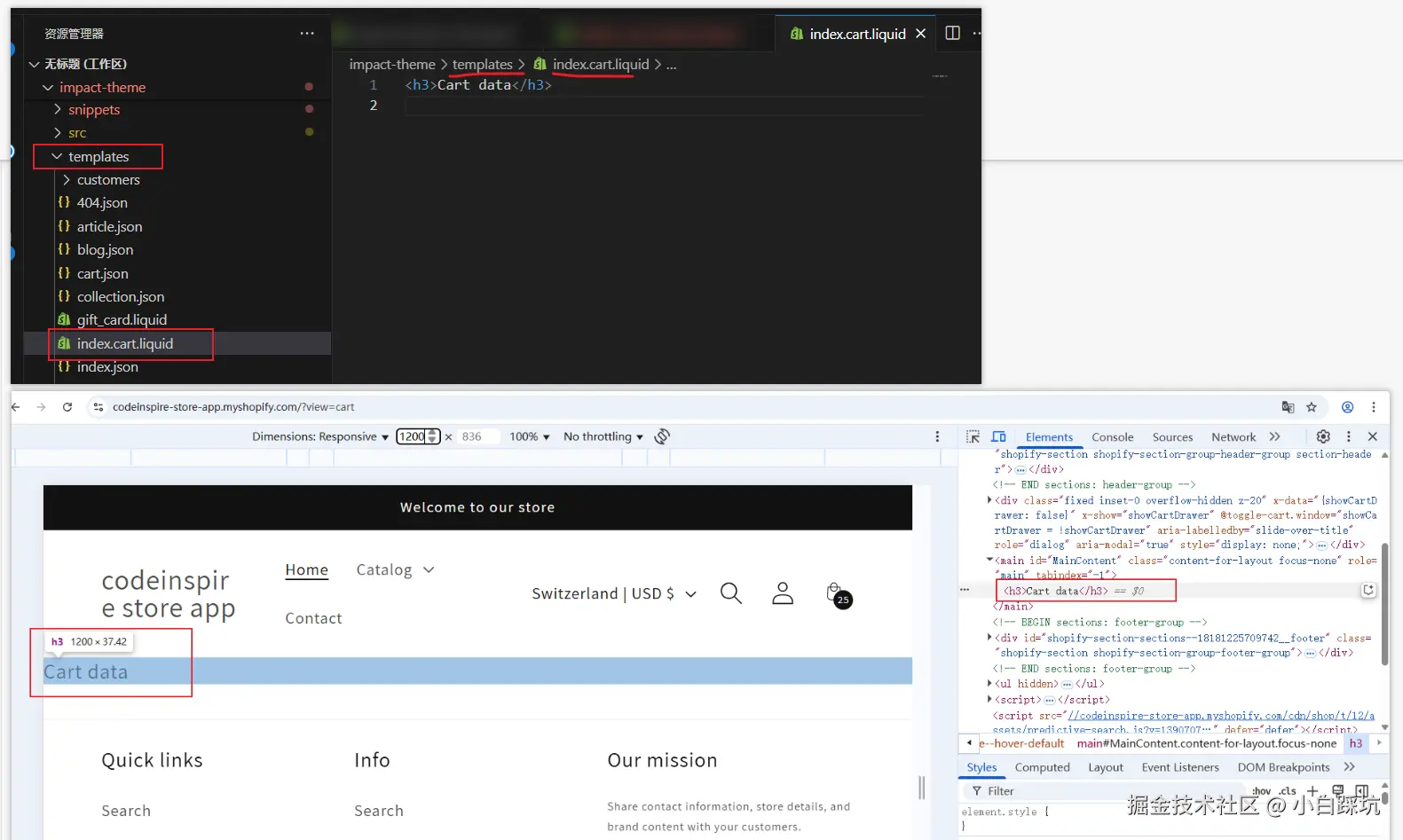Click the Contact navigation link
This screenshot has width=1403, height=840.
pyautogui.click(x=313, y=618)
